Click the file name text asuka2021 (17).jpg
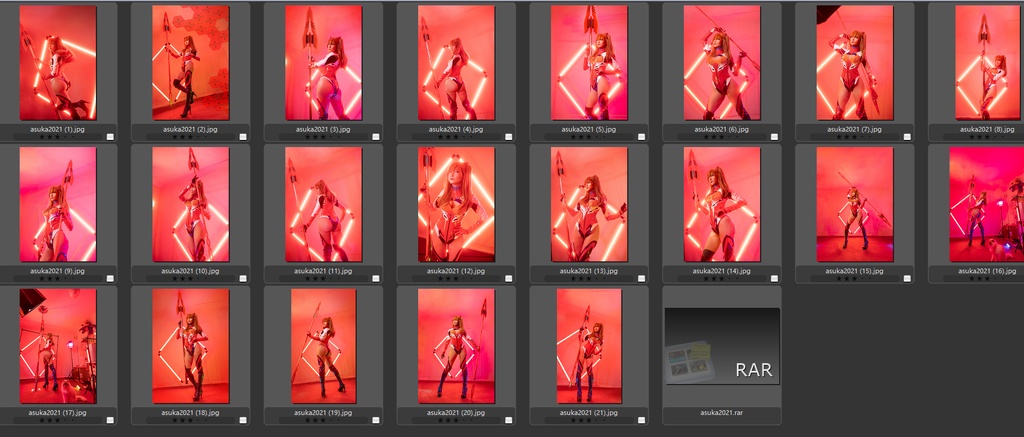This screenshot has width=1024, height=437. tap(57, 413)
